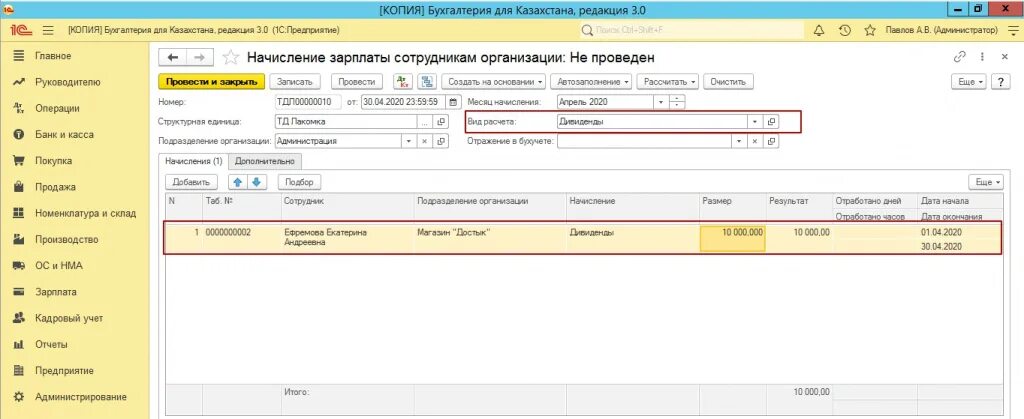Click Провести и закрыть button

pyautogui.click(x=212, y=82)
